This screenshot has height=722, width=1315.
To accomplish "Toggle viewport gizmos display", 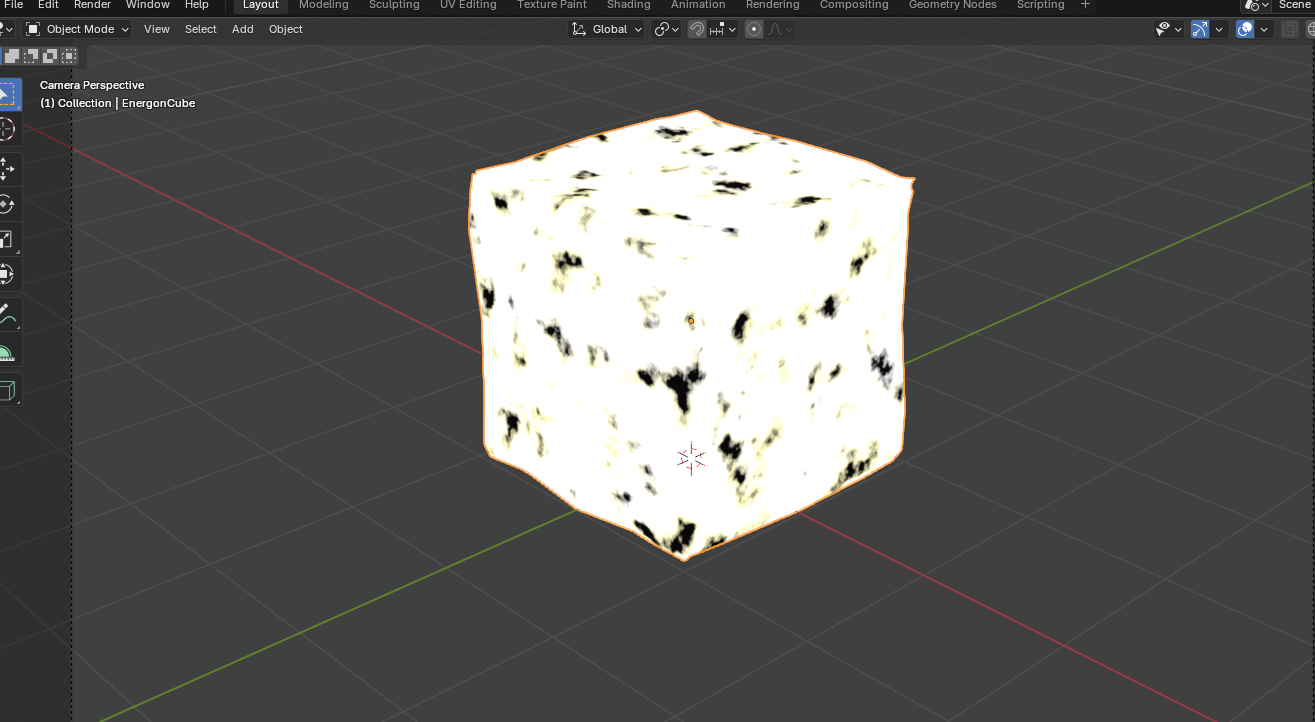I will [1200, 29].
